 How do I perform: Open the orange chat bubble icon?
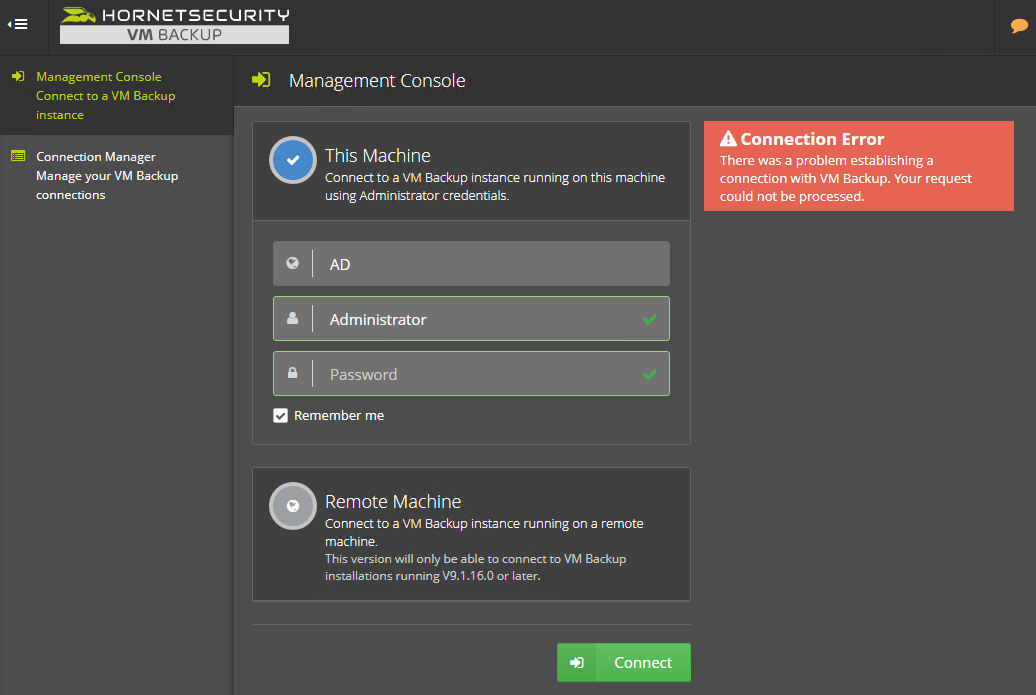[x=1019, y=26]
